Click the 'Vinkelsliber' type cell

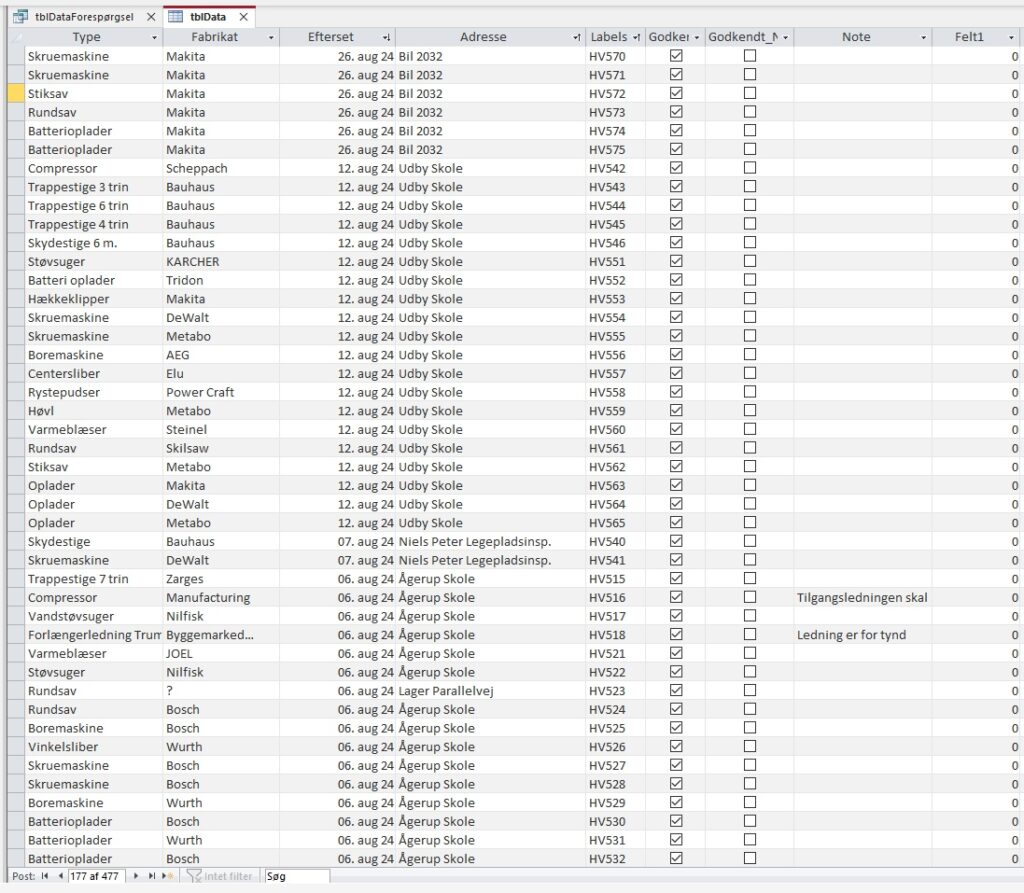pyautogui.click(x=93, y=747)
